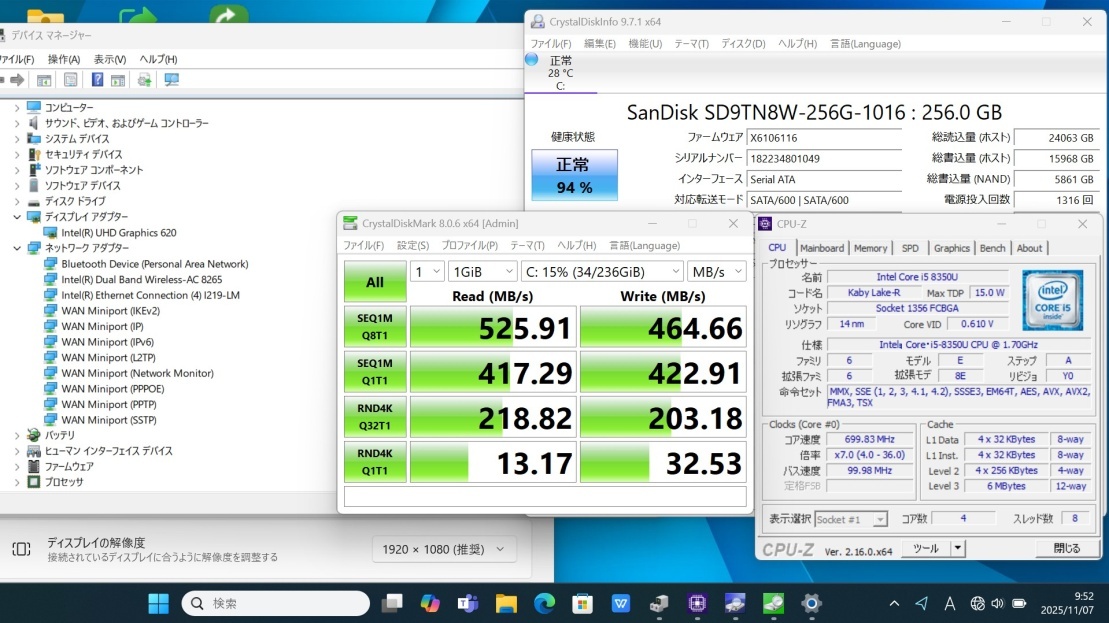Collapse the ネットワーク アダプター node
This screenshot has width=1109, height=623.
click(x=17, y=248)
